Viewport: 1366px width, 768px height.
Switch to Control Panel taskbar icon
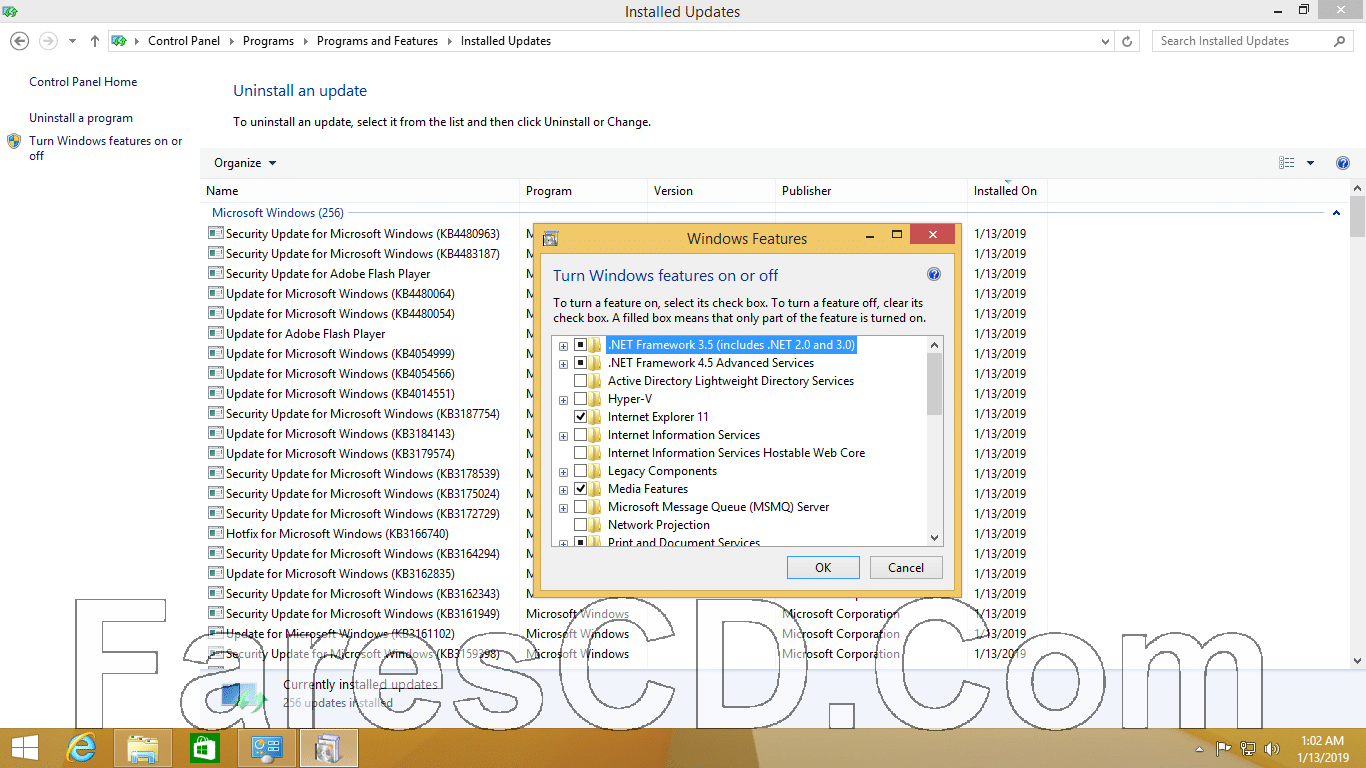(x=266, y=747)
